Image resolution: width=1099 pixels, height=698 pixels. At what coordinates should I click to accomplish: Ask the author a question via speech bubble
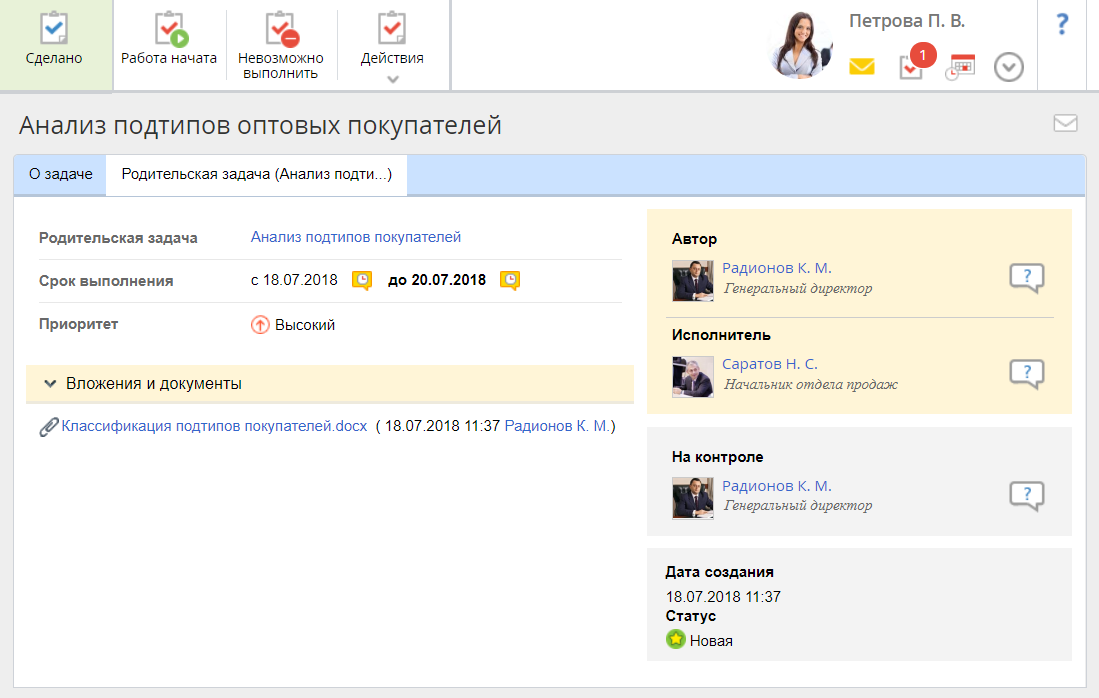point(1026,278)
